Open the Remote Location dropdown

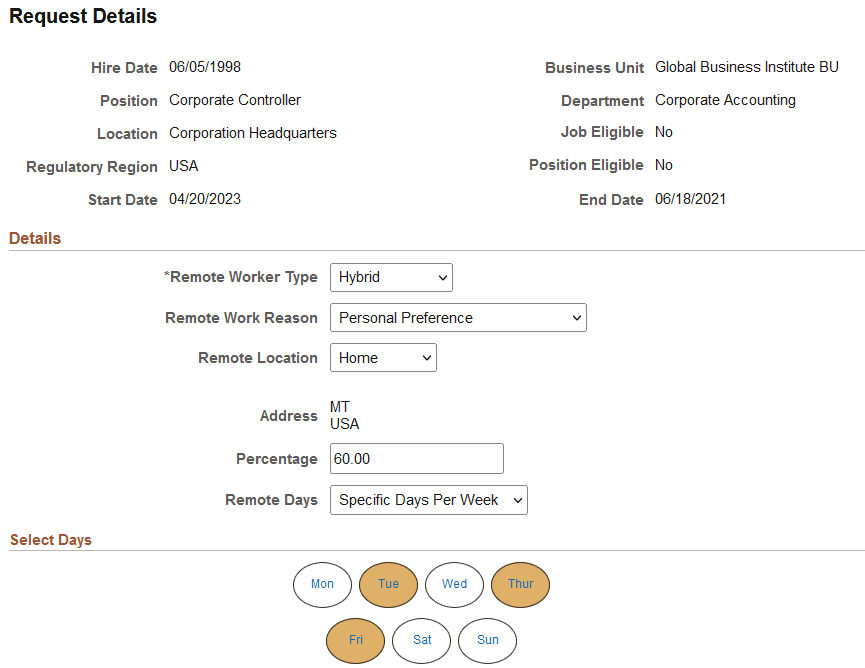coord(382,357)
